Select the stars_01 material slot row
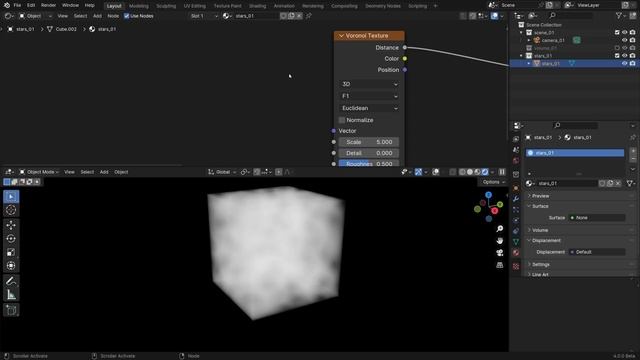The image size is (640, 360). (x=575, y=153)
